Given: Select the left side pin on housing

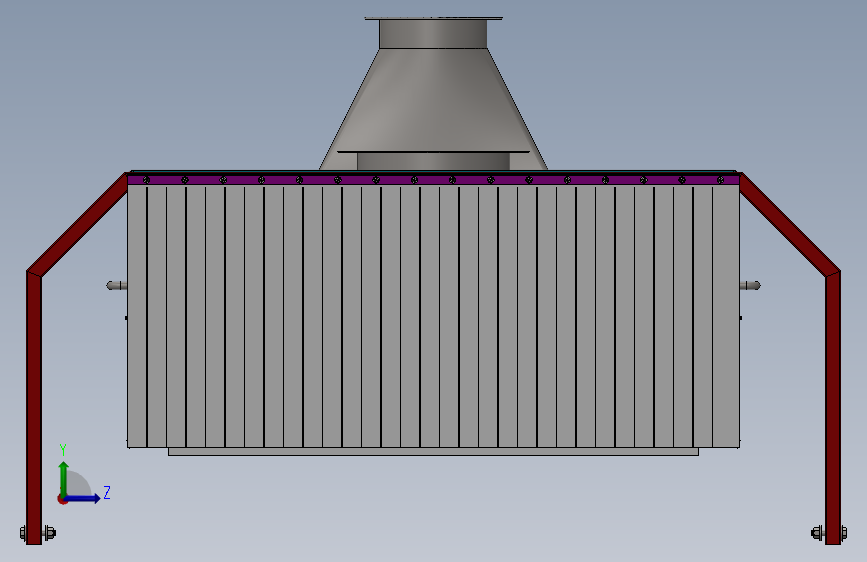Looking at the screenshot, I should tap(116, 285).
